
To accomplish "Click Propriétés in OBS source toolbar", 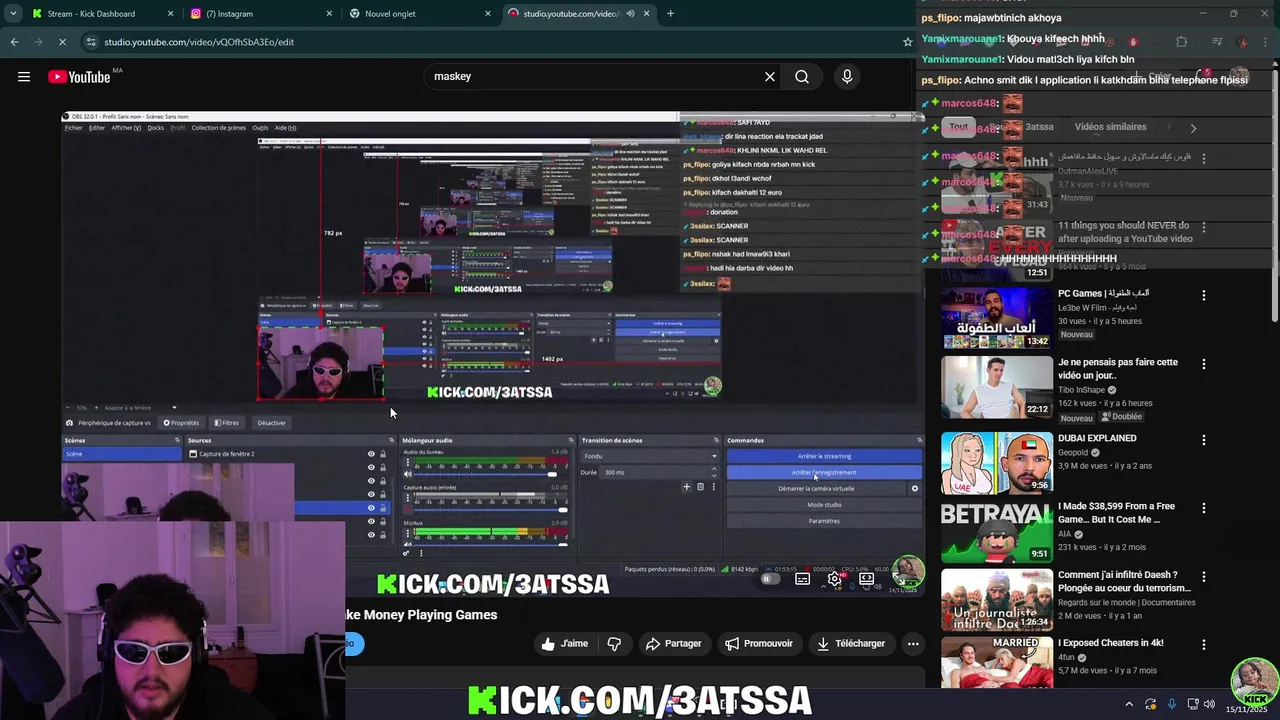I will coord(181,423).
